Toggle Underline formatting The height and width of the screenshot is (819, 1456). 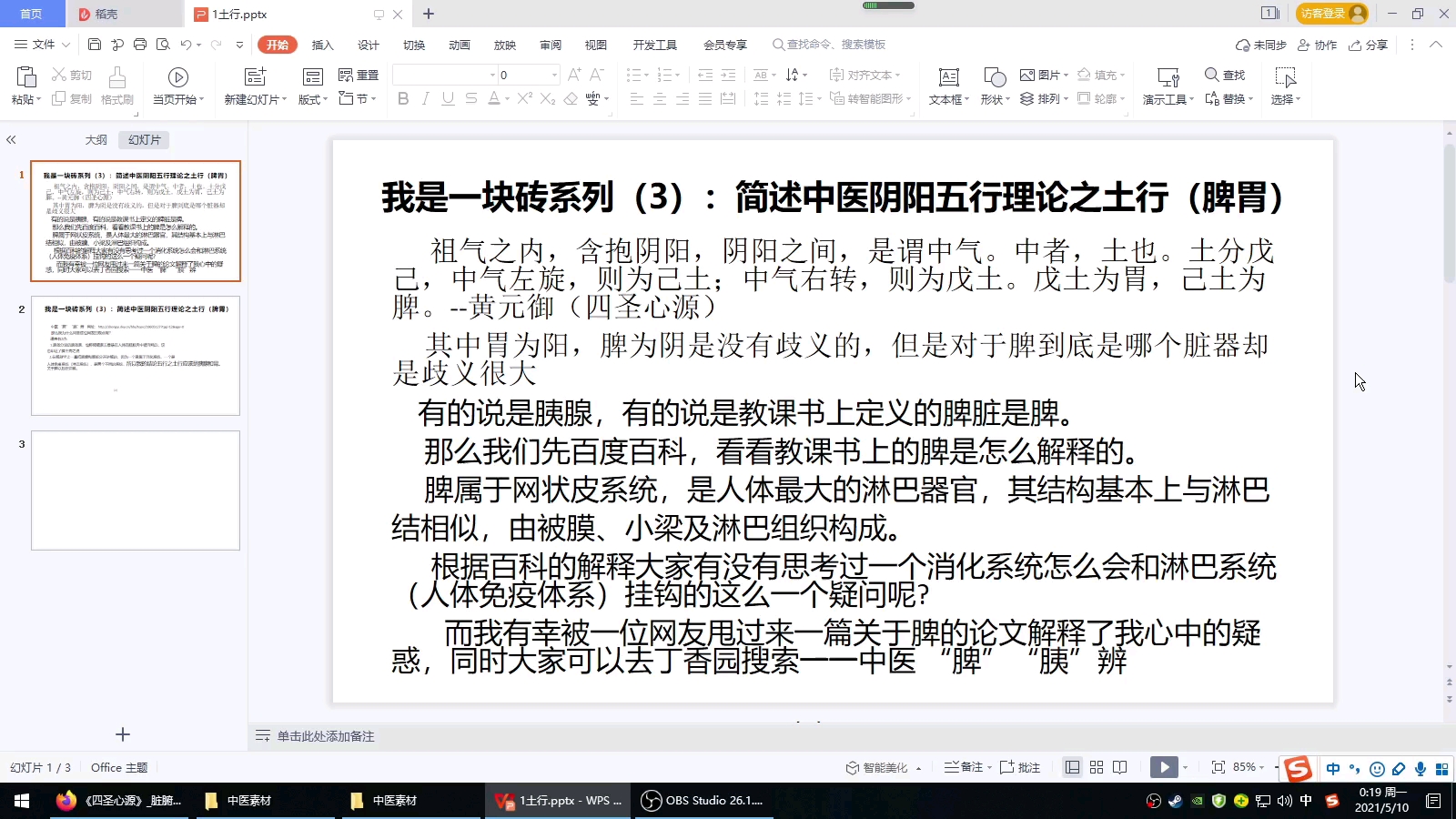[448, 98]
